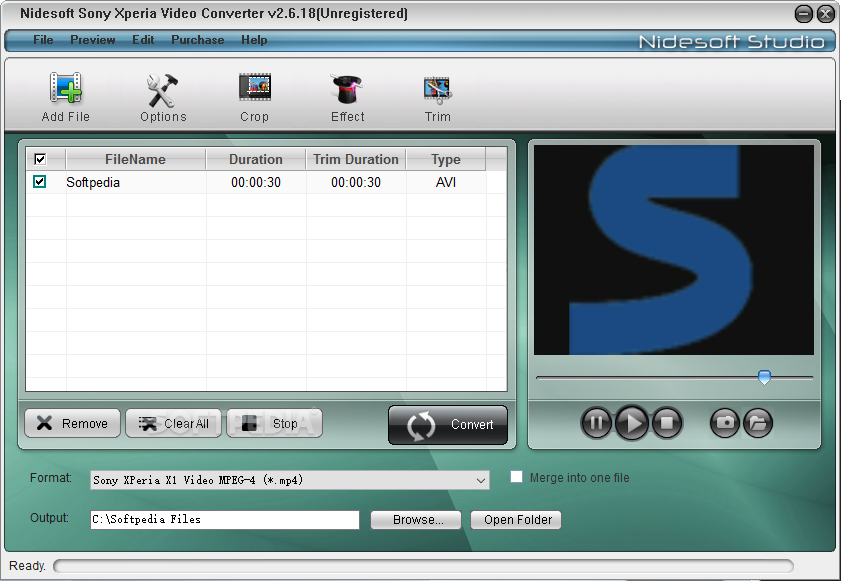Click the Browse... button
The height and width of the screenshot is (581, 841).
click(x=416, y=520)
